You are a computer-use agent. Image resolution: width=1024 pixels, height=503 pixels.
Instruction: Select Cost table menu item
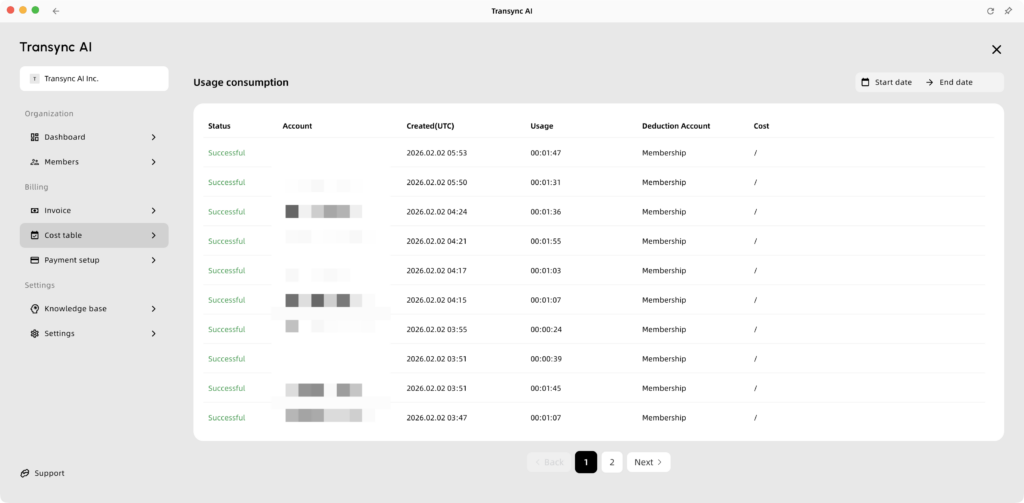click(93, 235)
